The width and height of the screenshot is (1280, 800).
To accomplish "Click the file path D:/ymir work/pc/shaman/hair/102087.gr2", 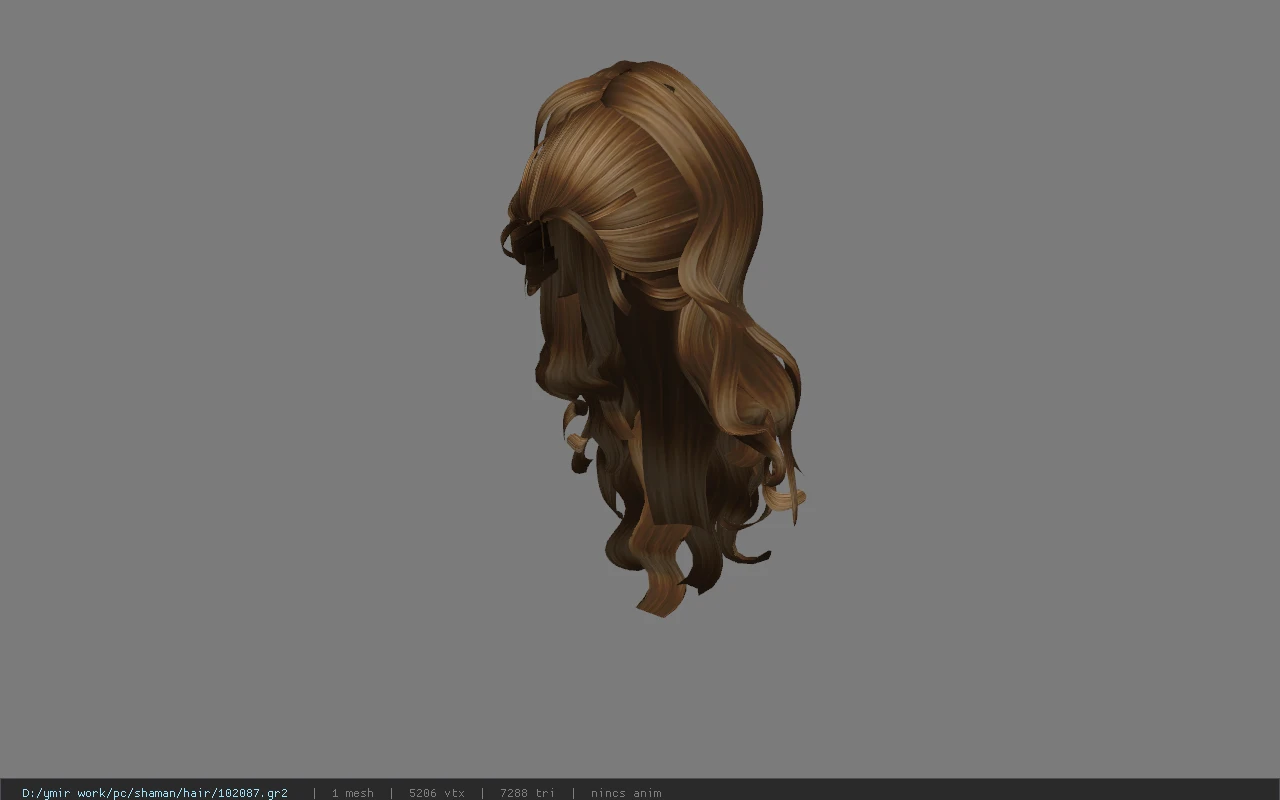I will (155, 793).
